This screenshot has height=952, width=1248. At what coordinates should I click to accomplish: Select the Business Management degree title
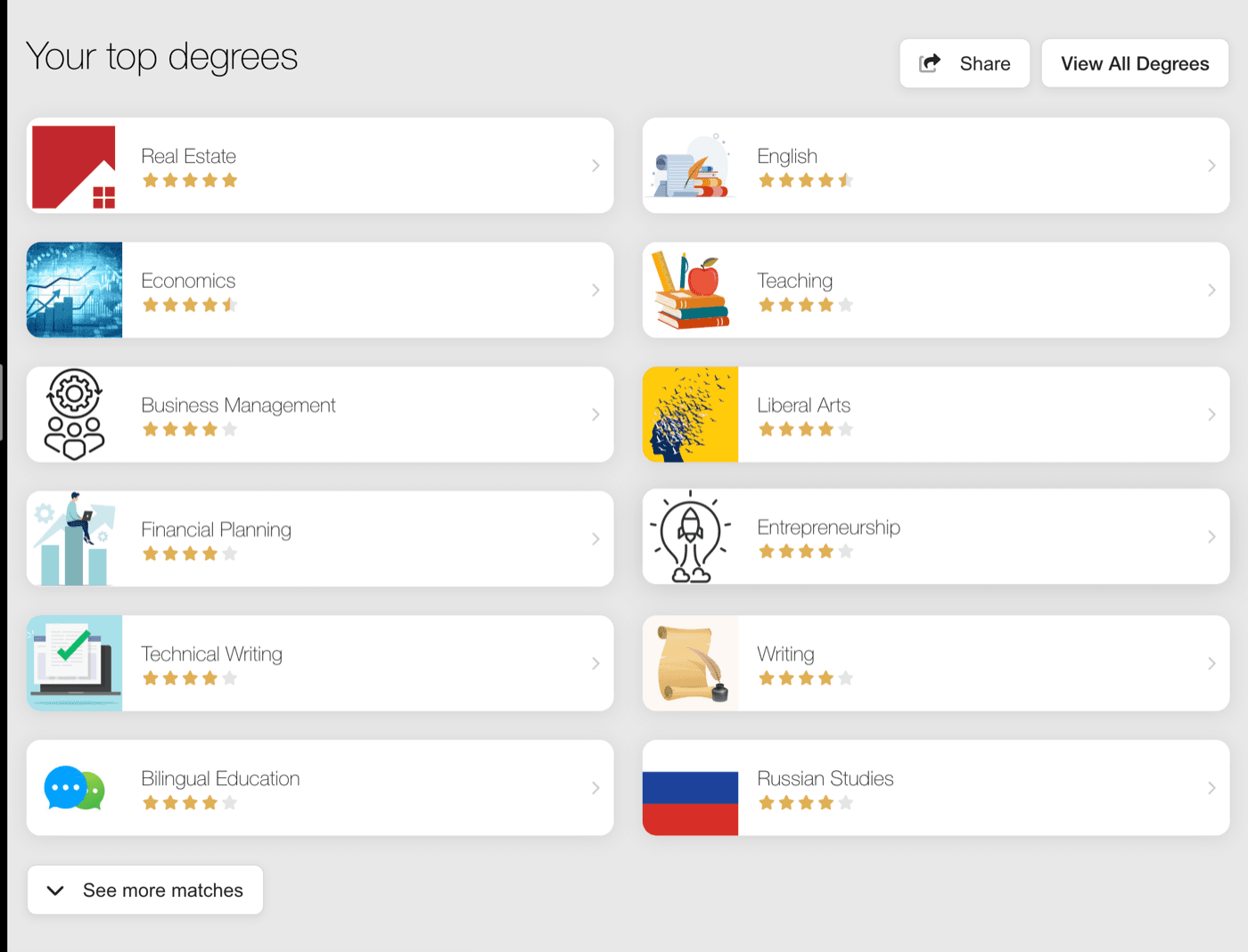pos(238,406)
